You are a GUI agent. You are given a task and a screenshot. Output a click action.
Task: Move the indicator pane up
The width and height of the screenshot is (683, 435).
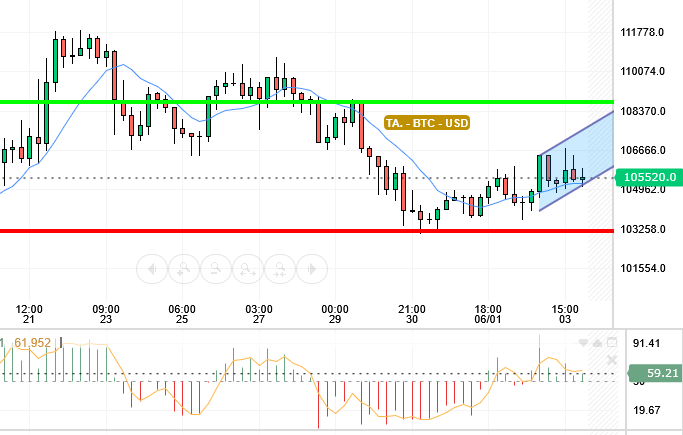pyautogui.click(x=598, y=343)
